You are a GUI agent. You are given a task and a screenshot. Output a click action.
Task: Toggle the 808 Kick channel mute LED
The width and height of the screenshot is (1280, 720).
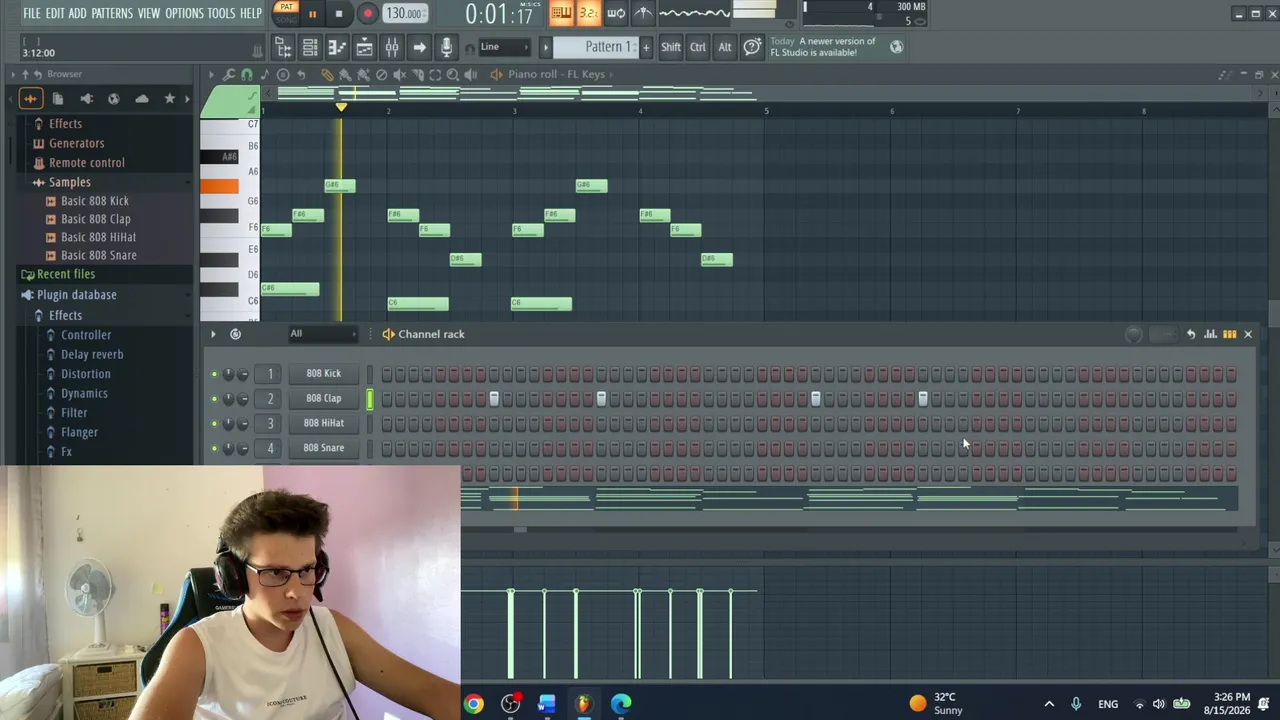point(214,374)
